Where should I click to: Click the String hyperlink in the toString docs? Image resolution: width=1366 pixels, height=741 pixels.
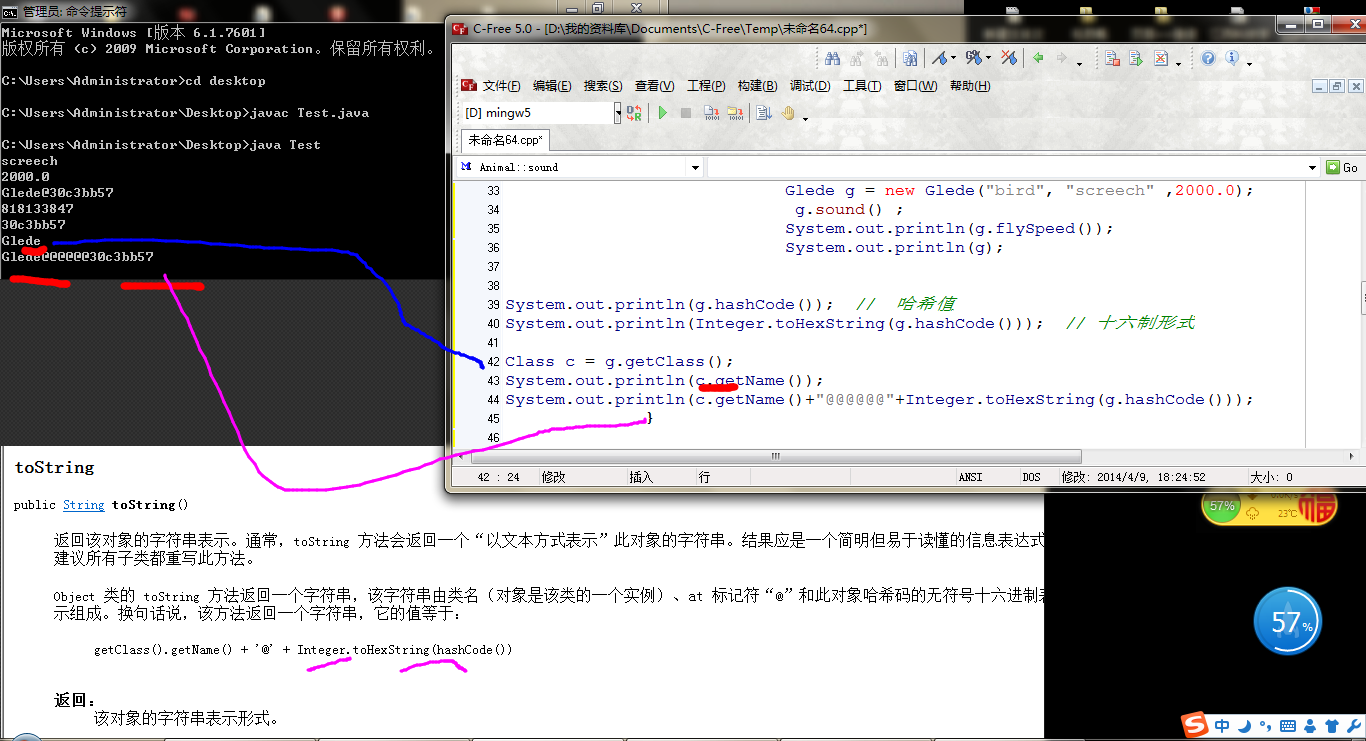pyautogui.click(x=83, y=505)
